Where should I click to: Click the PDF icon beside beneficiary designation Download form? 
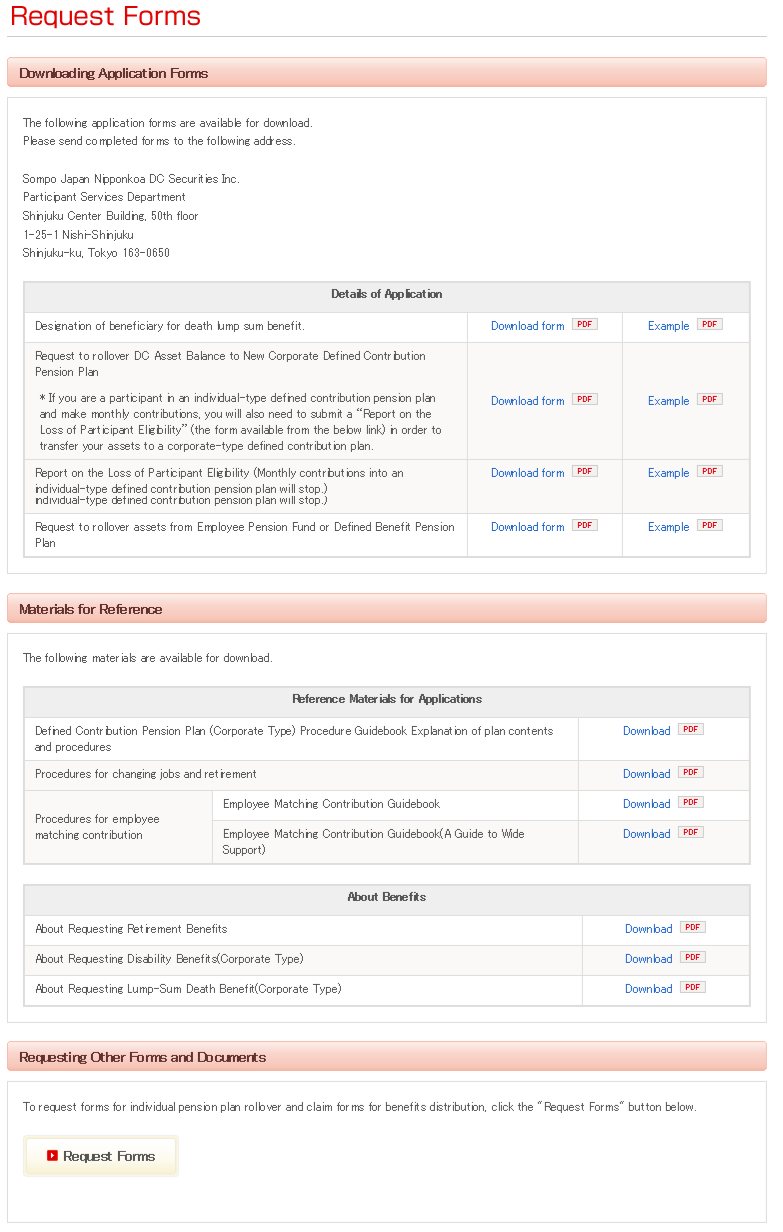[584, 324]
